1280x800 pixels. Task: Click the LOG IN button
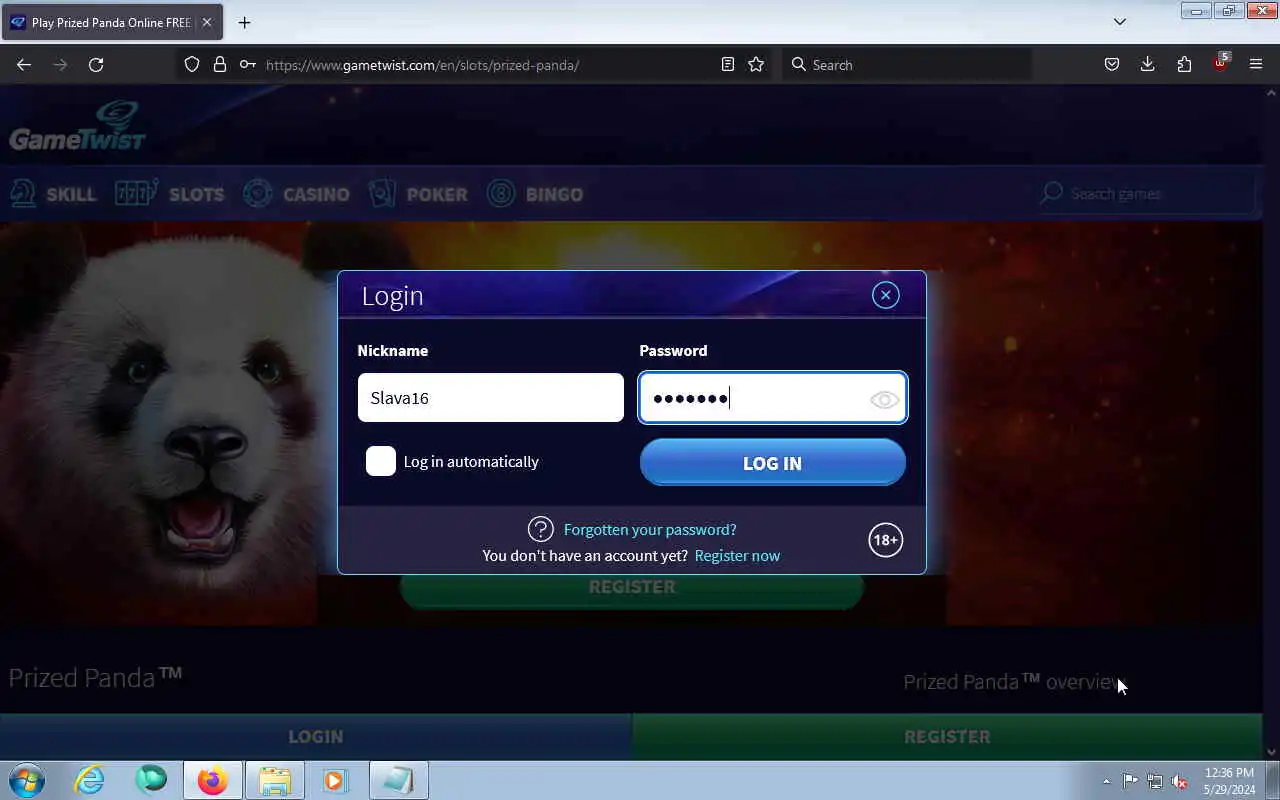[772, 463]
